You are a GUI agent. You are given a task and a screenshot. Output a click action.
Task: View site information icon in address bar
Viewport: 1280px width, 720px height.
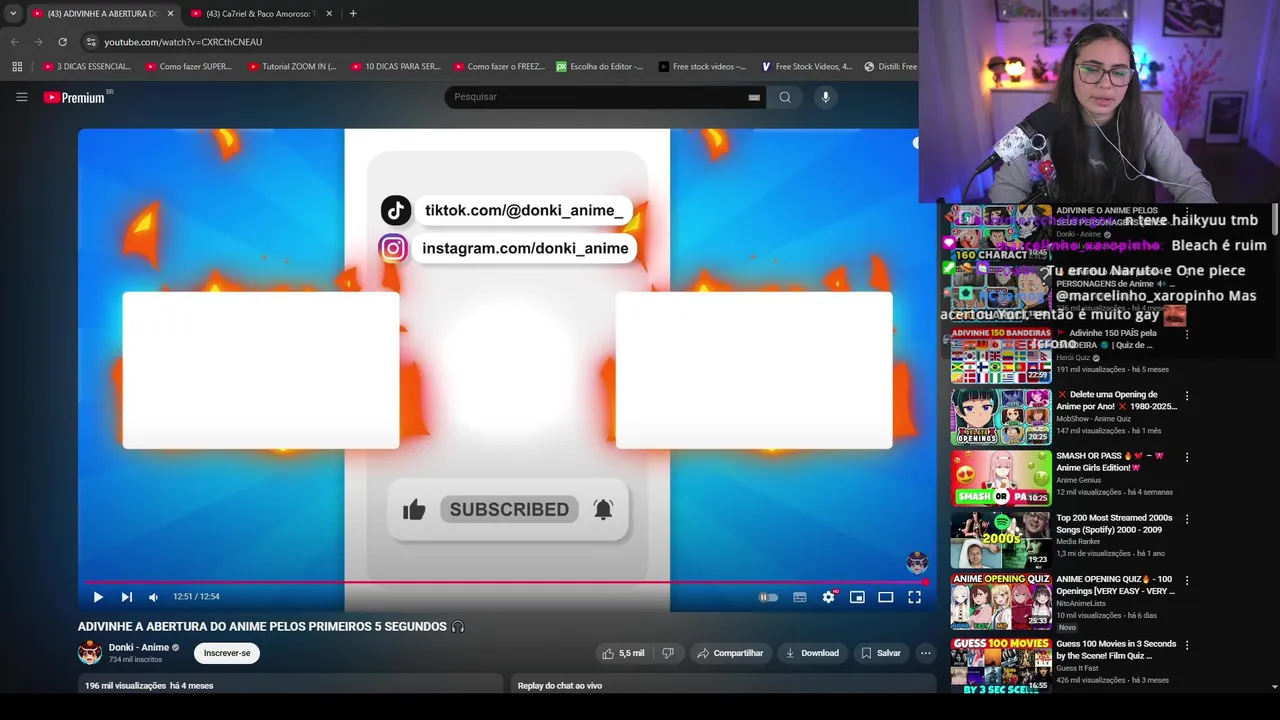[91, 42]
